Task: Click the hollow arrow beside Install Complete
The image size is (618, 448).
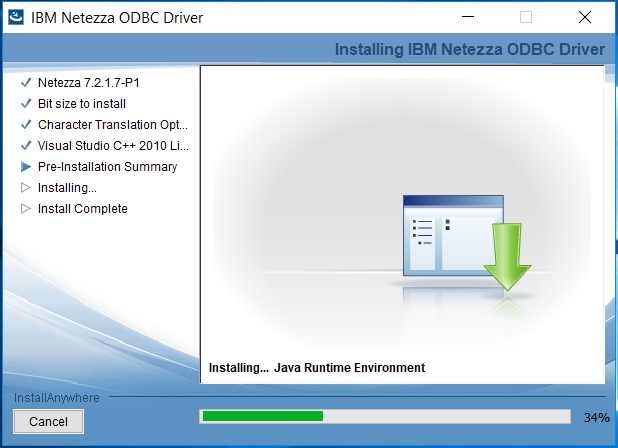Action: (26, 209)
